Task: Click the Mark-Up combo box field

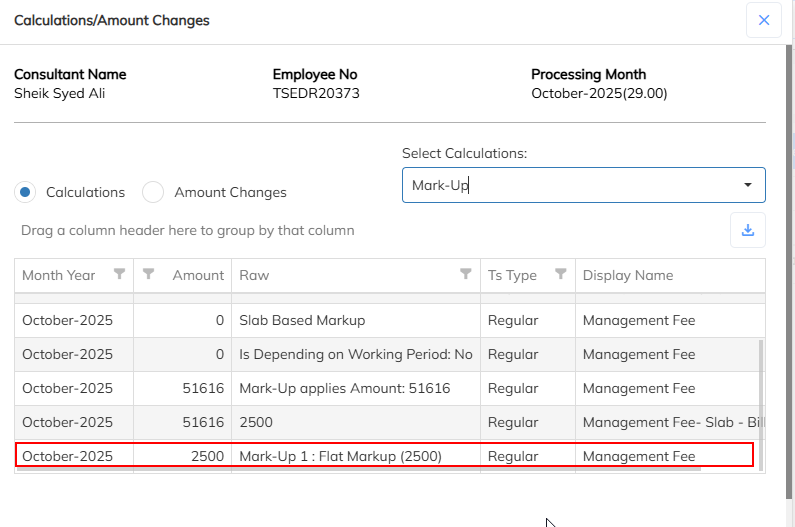Action: 570,185
